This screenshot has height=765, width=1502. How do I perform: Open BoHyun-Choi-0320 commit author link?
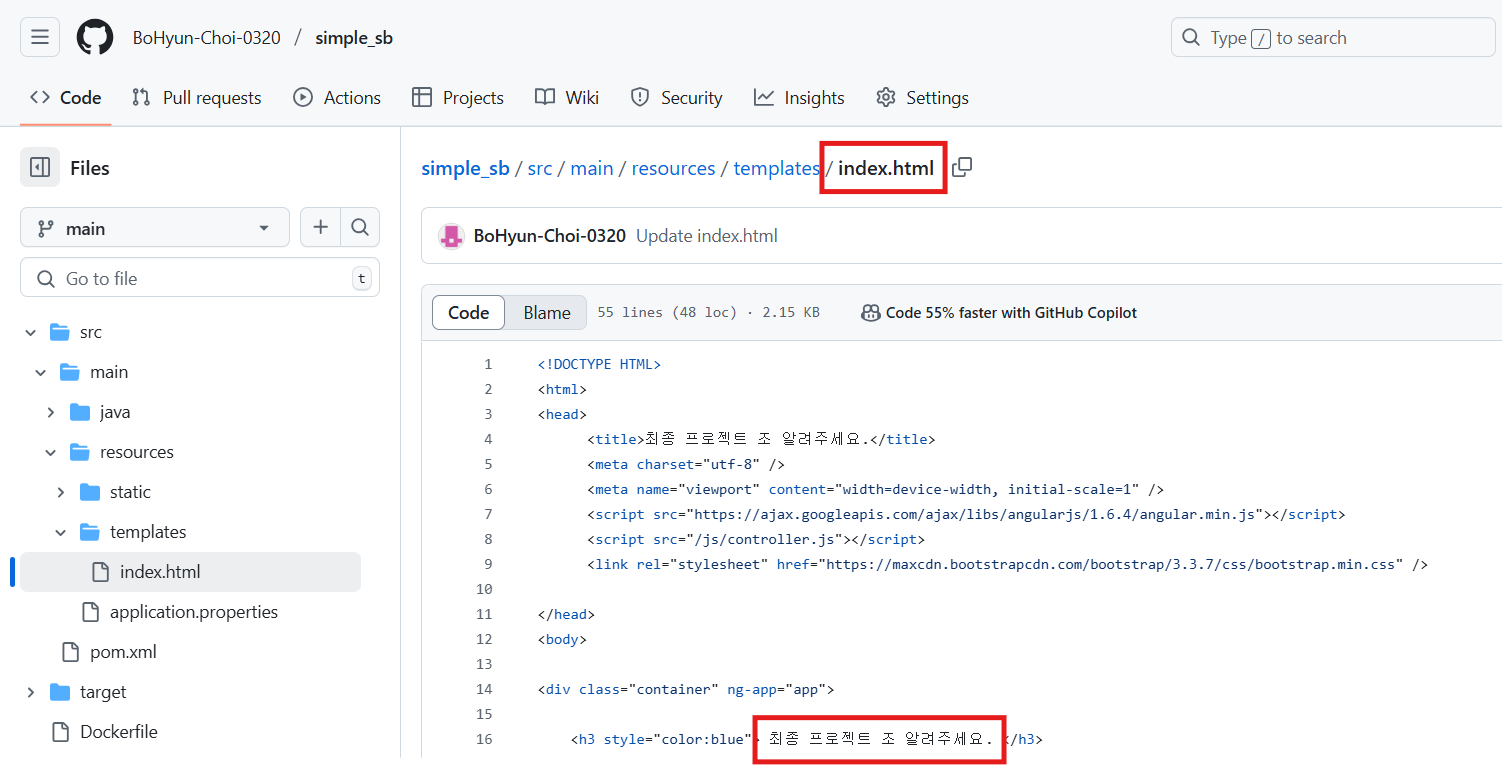(549, 236)
